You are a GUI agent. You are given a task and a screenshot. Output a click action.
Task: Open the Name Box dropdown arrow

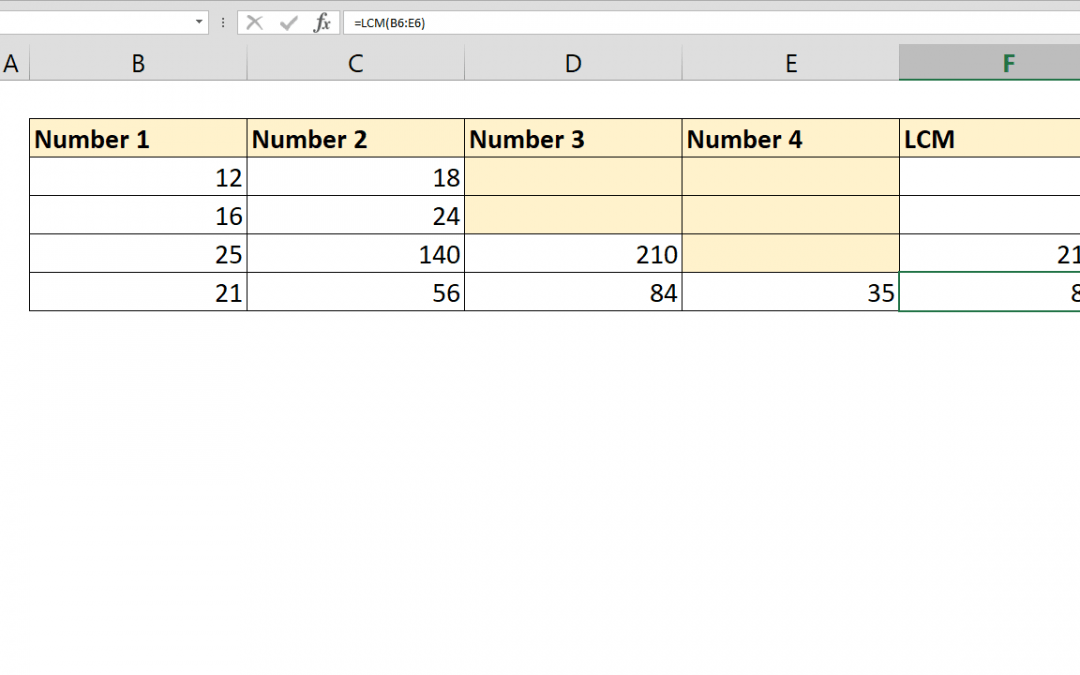point(198,22)
